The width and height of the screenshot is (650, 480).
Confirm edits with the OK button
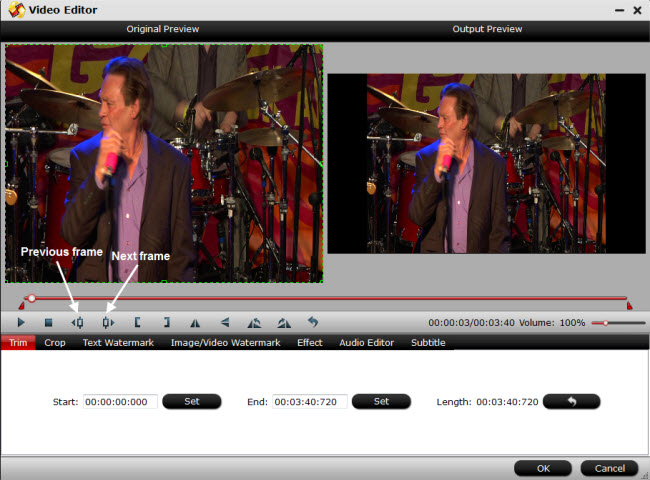(x=543, y=468)
